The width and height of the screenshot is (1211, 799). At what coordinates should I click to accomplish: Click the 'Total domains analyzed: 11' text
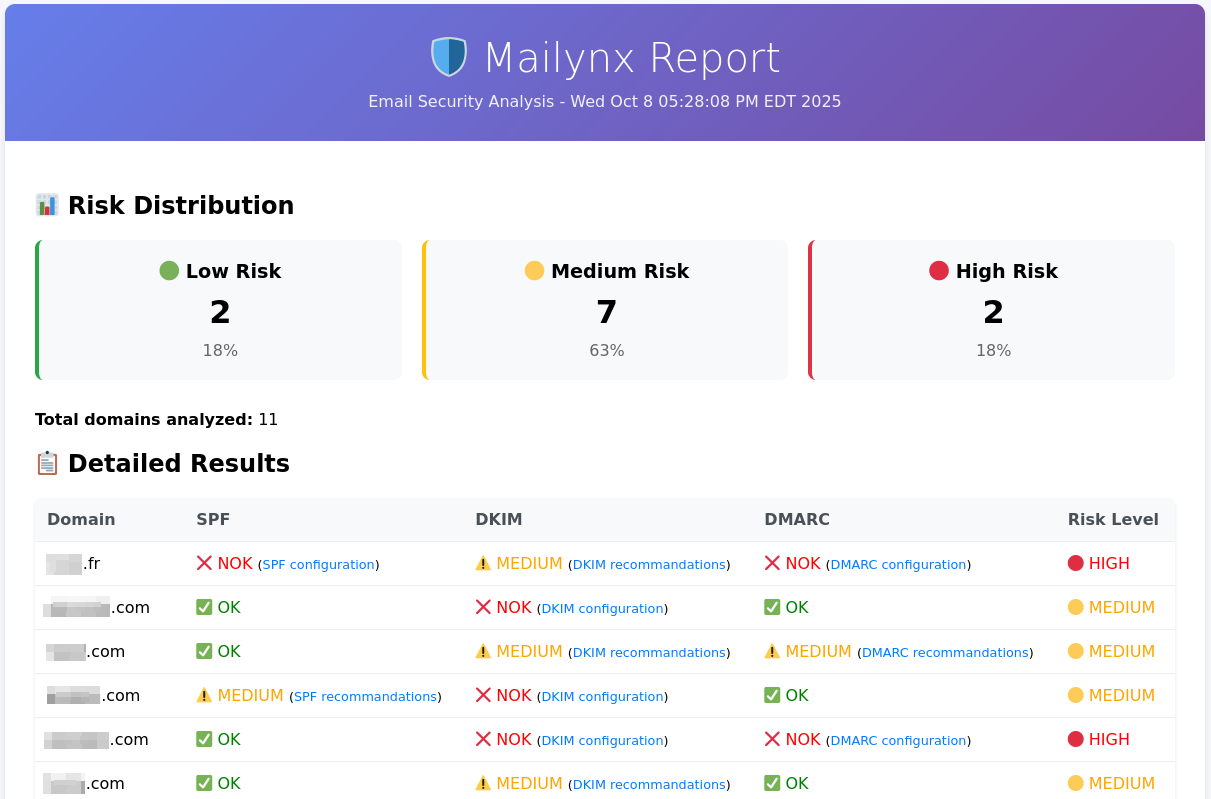tap(156, 419)
